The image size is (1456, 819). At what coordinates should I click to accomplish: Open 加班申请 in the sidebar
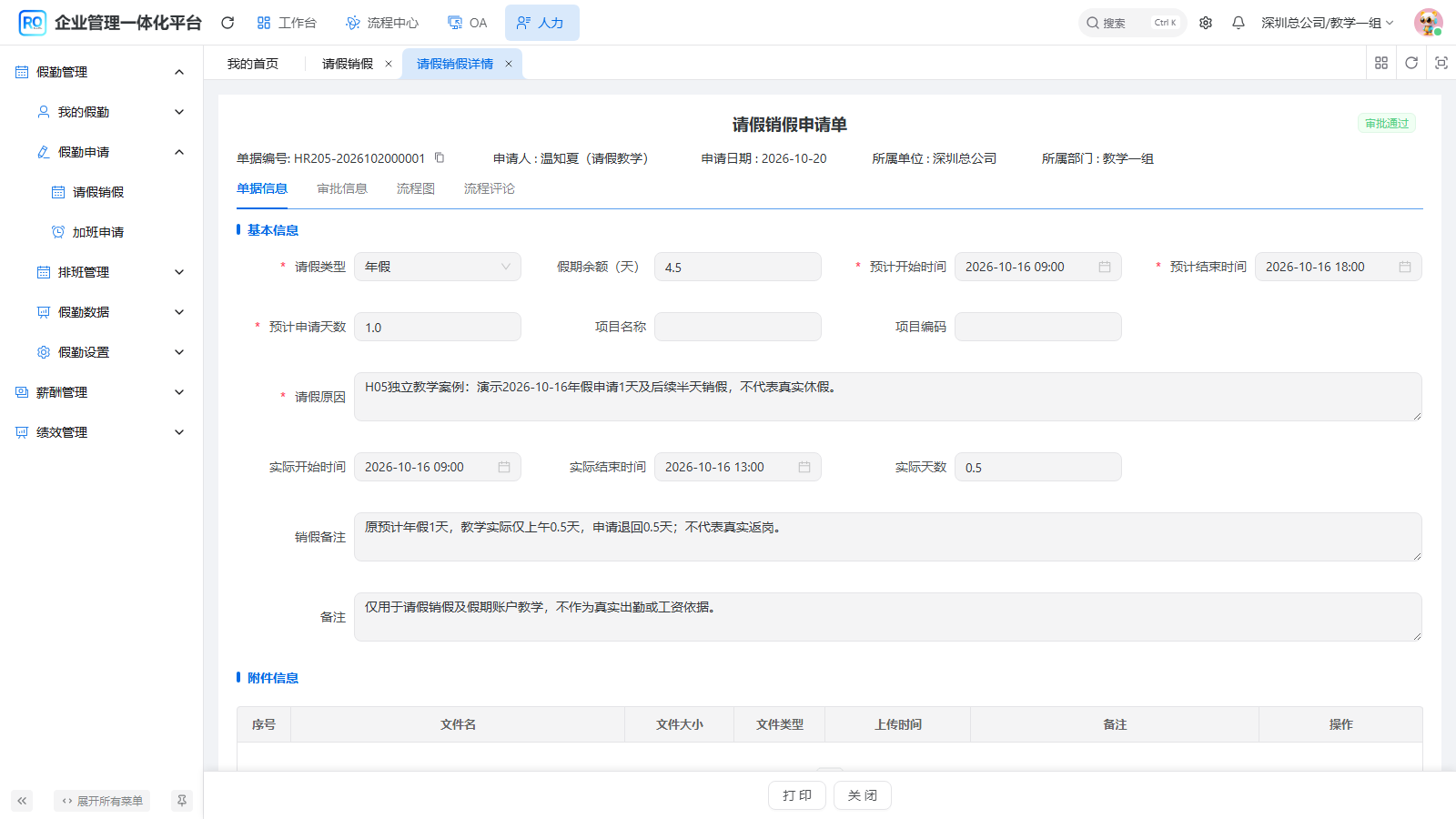(x=98, y=232)
